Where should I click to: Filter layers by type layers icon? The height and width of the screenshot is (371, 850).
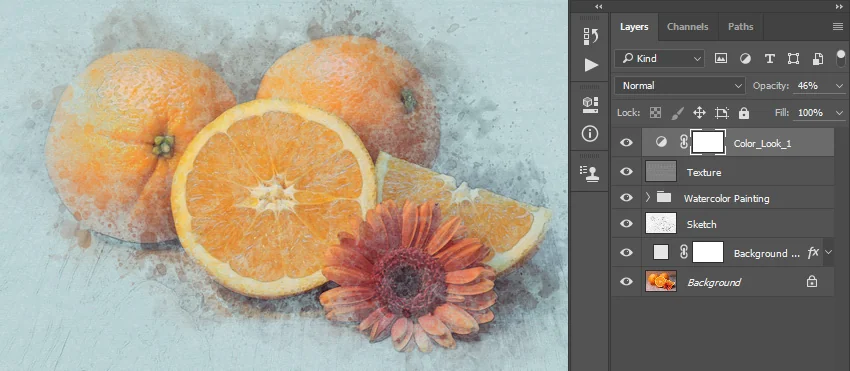pos(769,59)
